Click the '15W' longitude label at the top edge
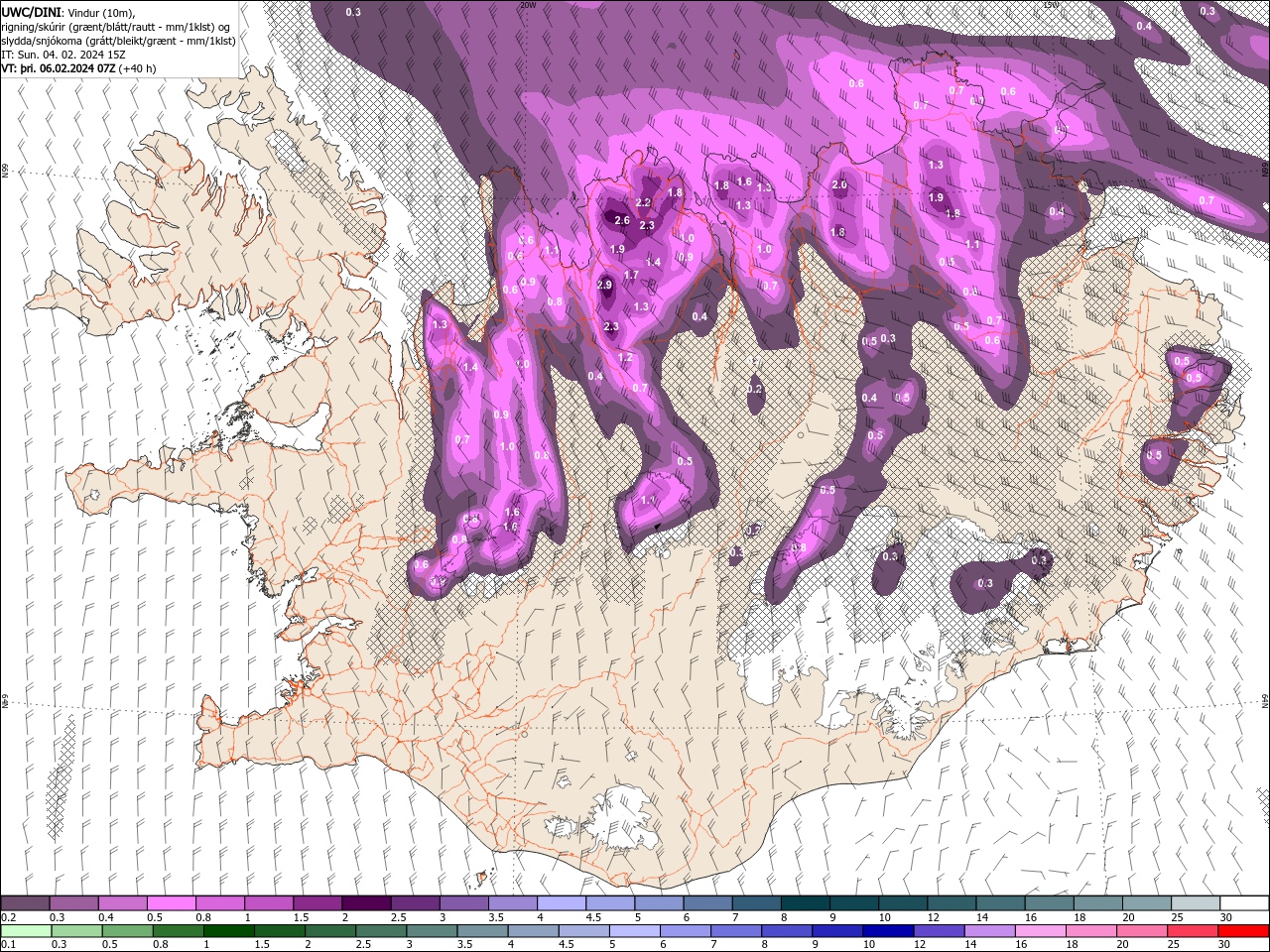 tap(1050, 5)
